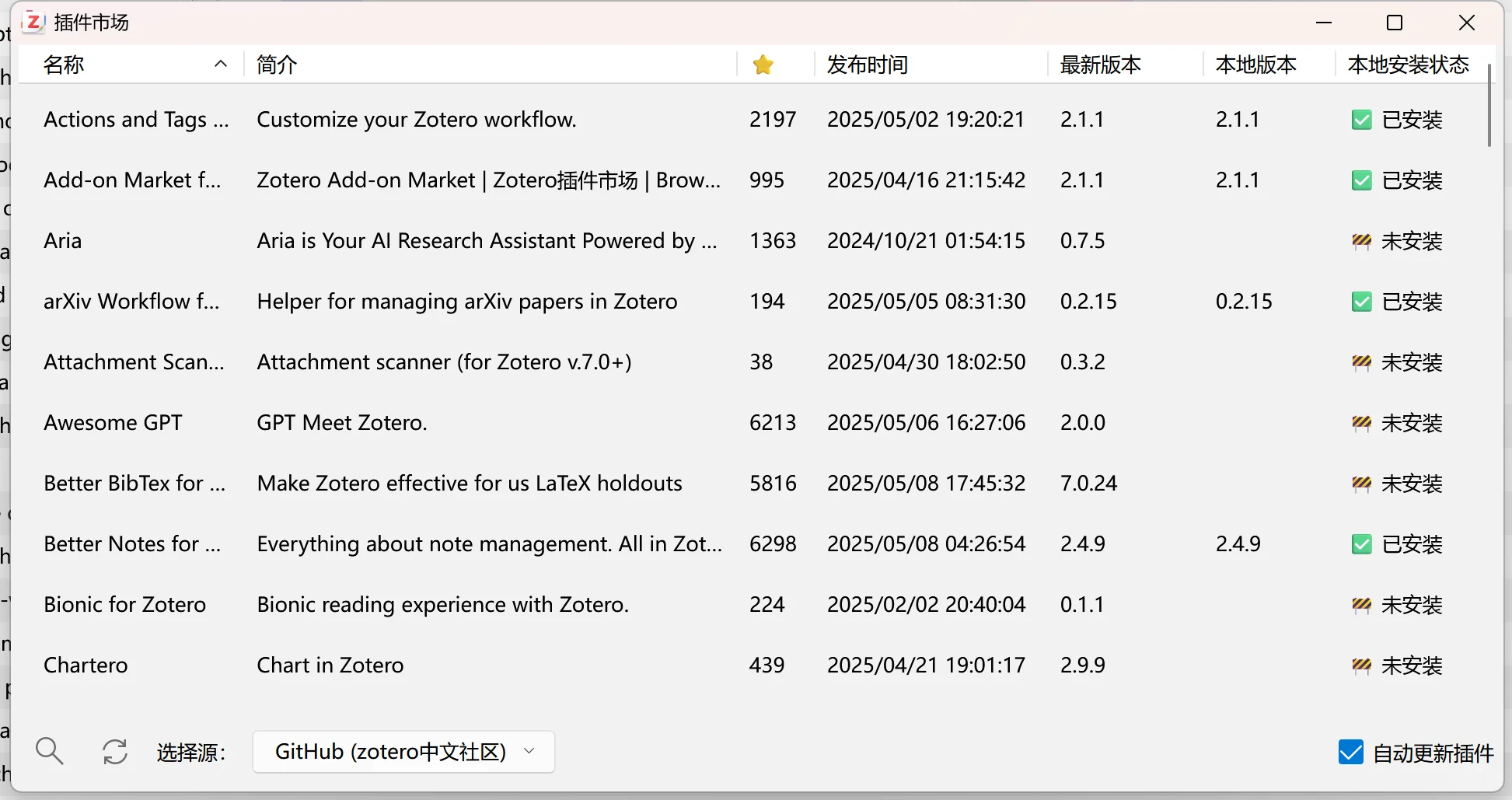Click the refresh plugin list icon

pyautogui.click(x=114, y=751)
